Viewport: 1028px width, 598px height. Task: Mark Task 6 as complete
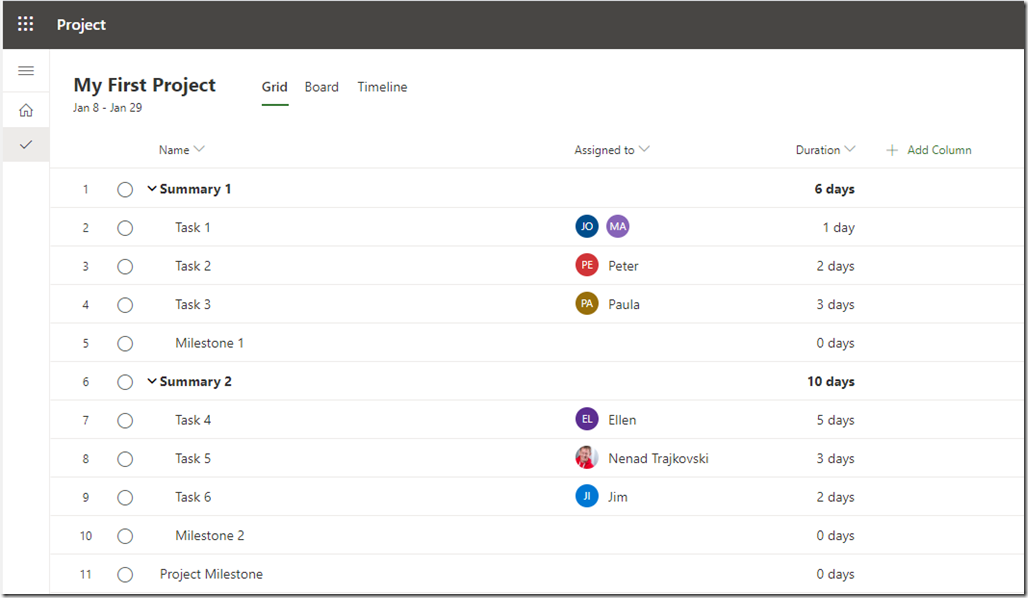[x=125, y=498]
